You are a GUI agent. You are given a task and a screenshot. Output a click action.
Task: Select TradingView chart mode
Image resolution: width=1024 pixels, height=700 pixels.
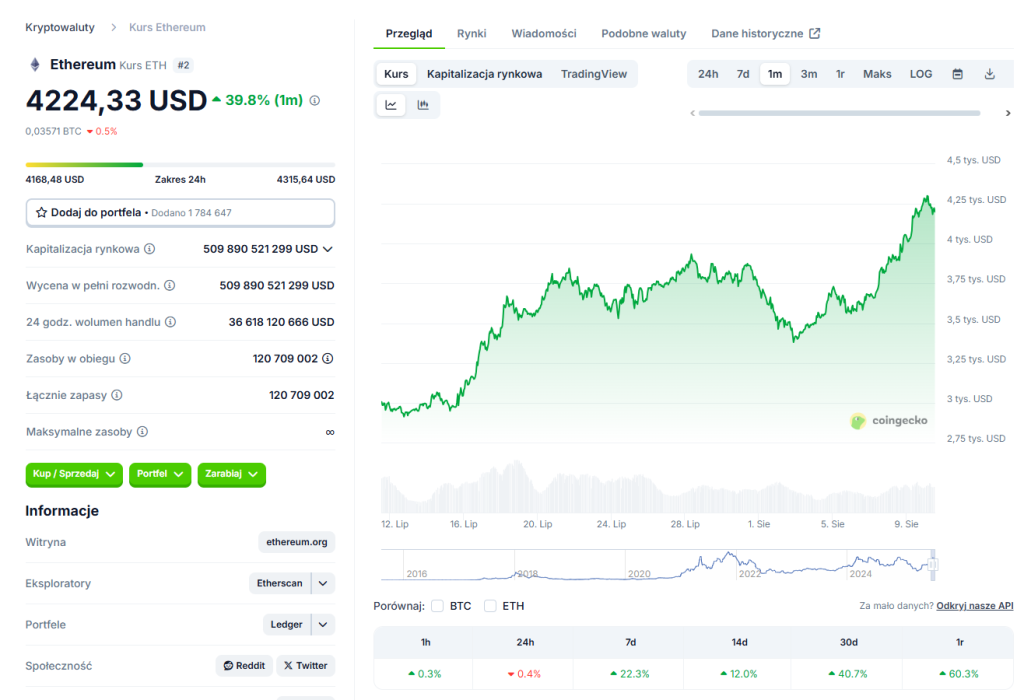(x=594, y=74)
